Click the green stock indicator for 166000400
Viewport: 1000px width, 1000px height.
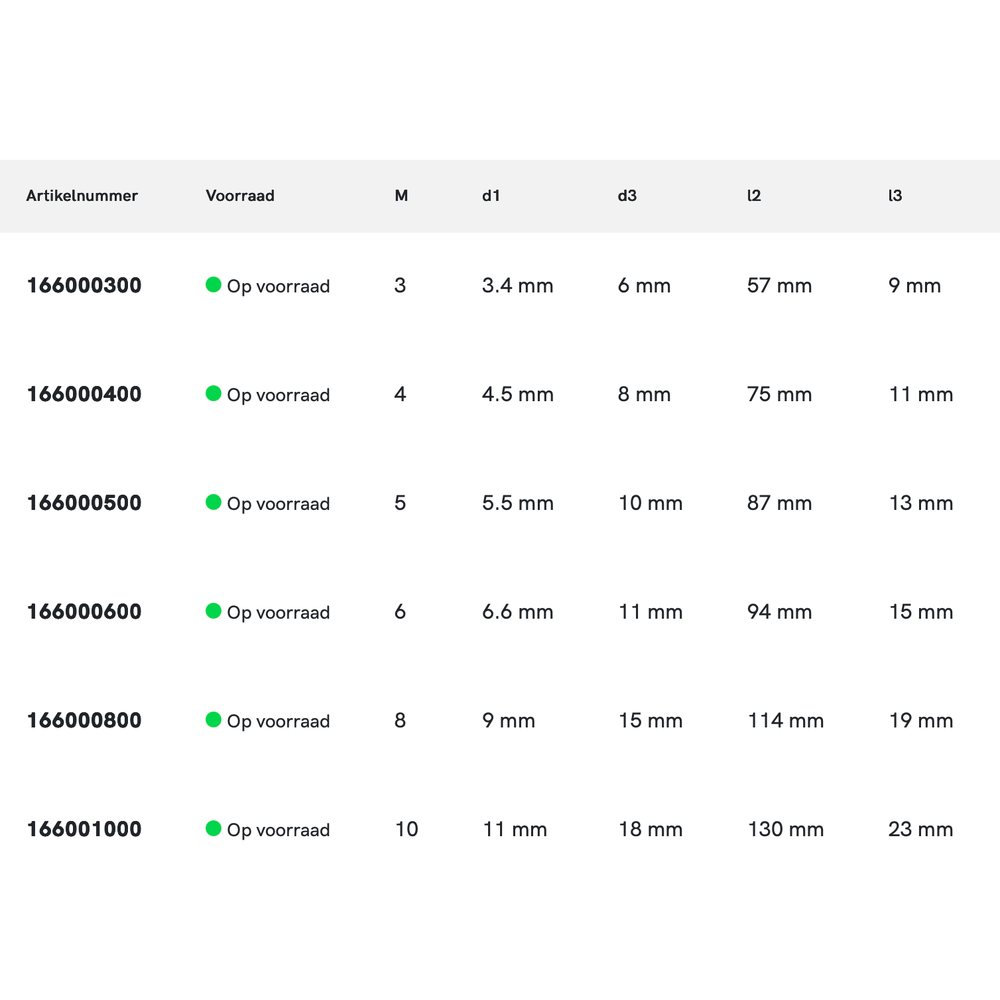pyautogui.click(x=213, y=394)
